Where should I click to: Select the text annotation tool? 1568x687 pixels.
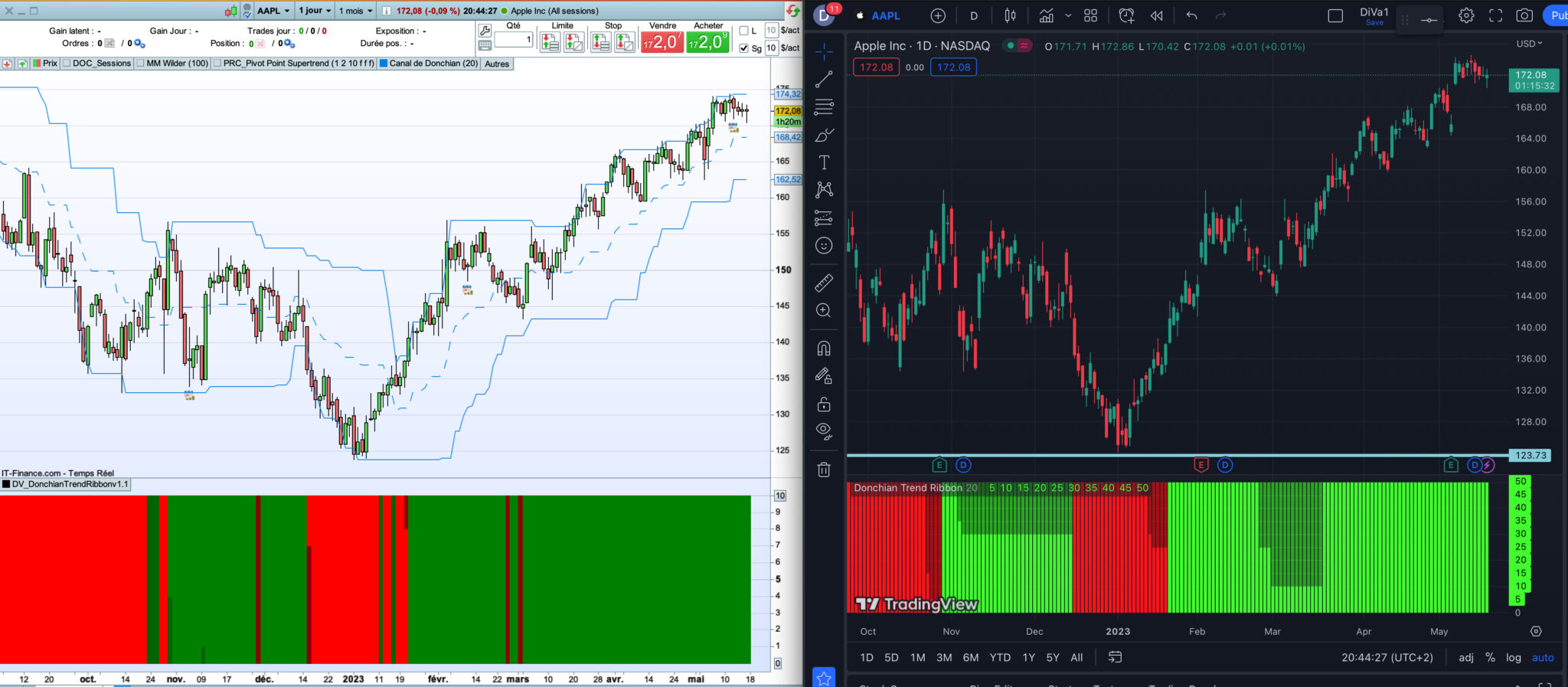[824, 162]
